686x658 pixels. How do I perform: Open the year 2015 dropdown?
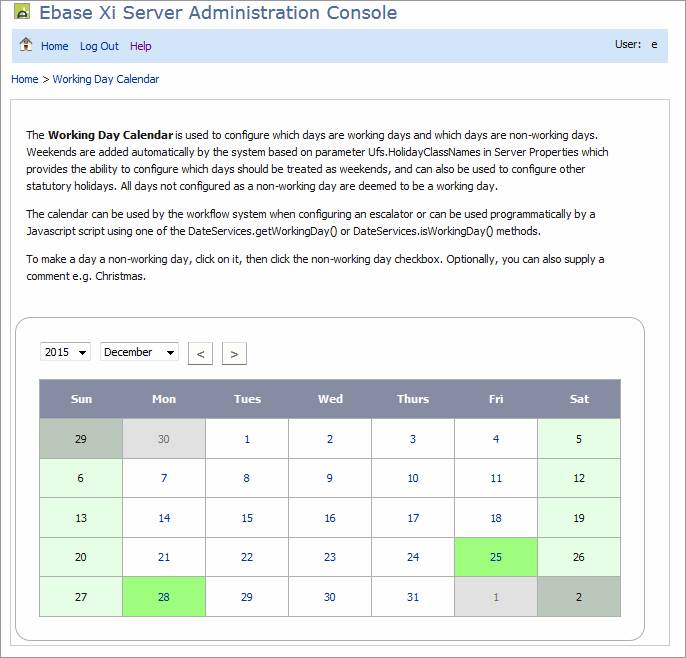65,352
